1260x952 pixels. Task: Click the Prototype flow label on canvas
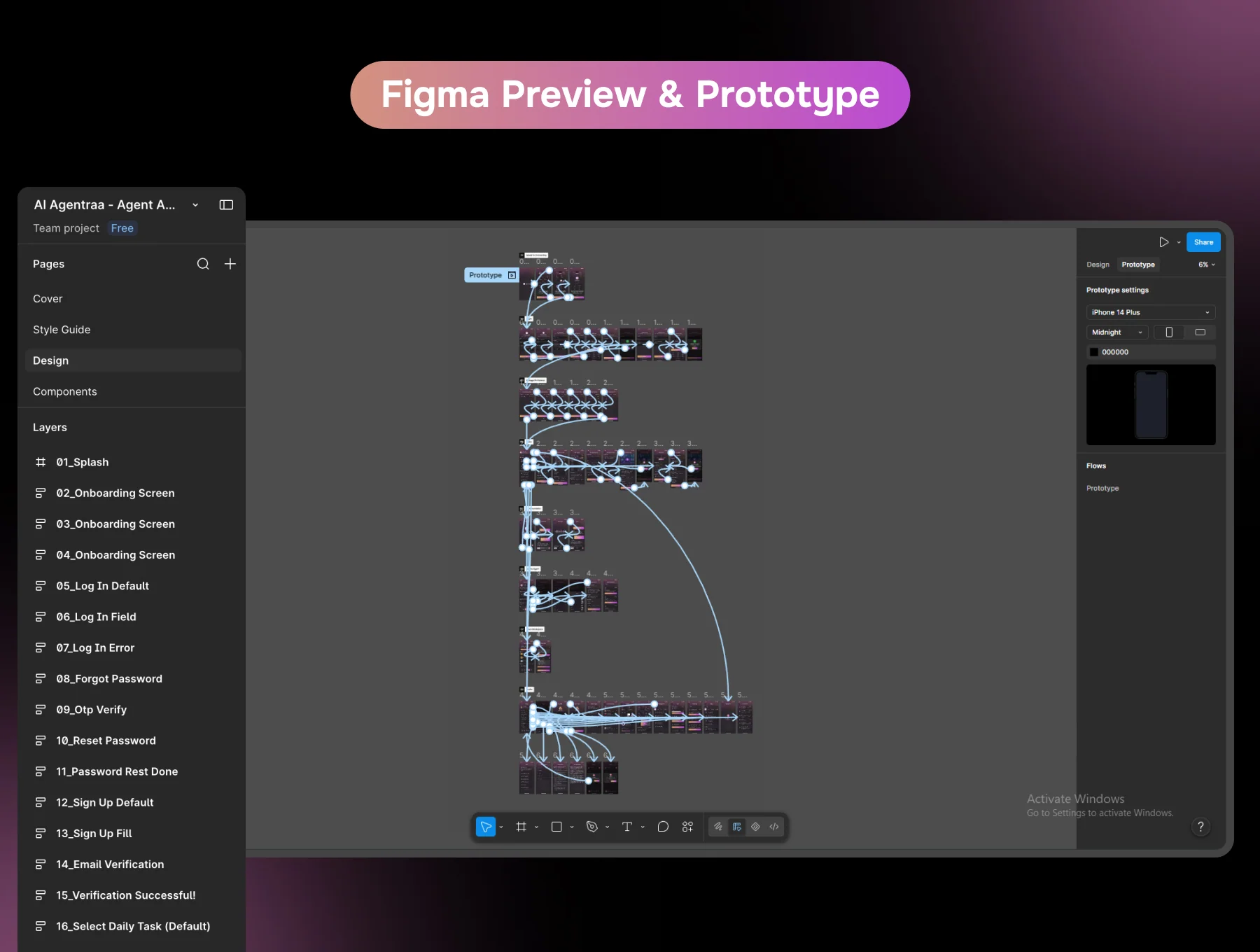pos(491,275)
